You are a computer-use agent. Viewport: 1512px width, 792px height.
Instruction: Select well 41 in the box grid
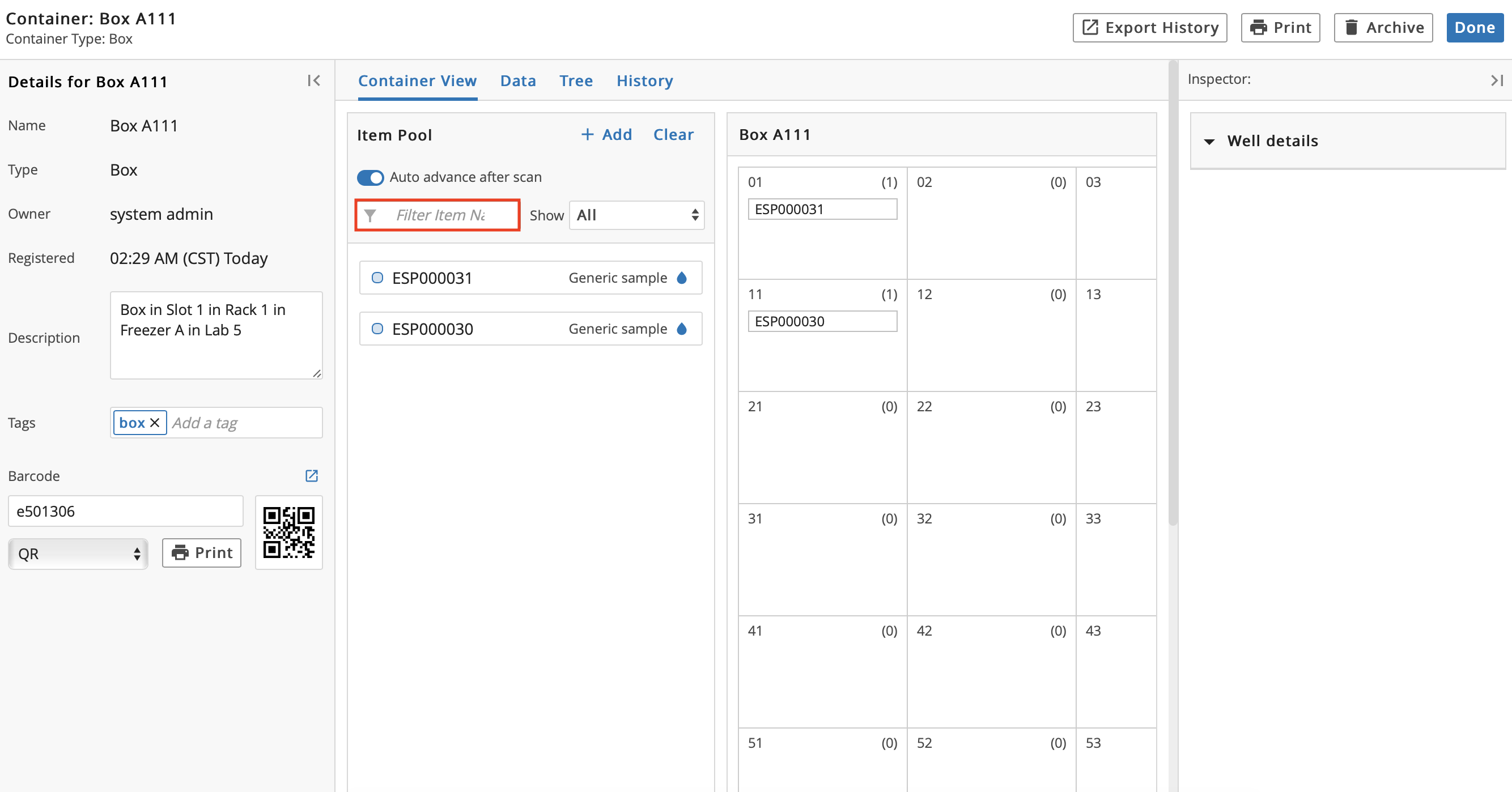[x=822, y=671]
